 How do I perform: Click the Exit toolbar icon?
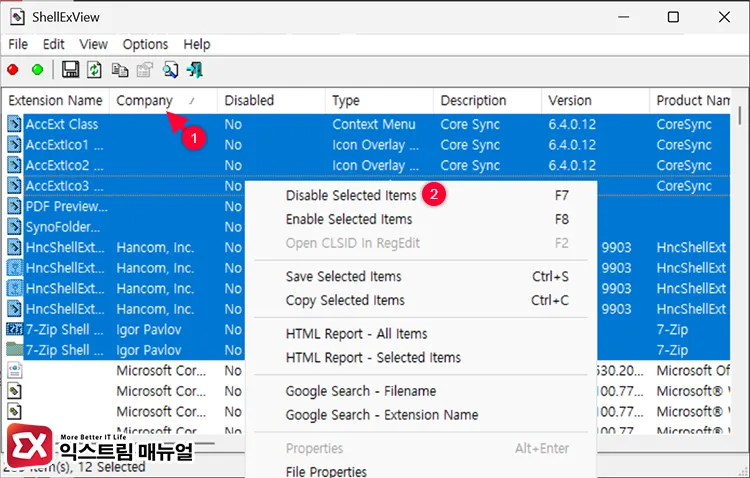pos(195,70)
